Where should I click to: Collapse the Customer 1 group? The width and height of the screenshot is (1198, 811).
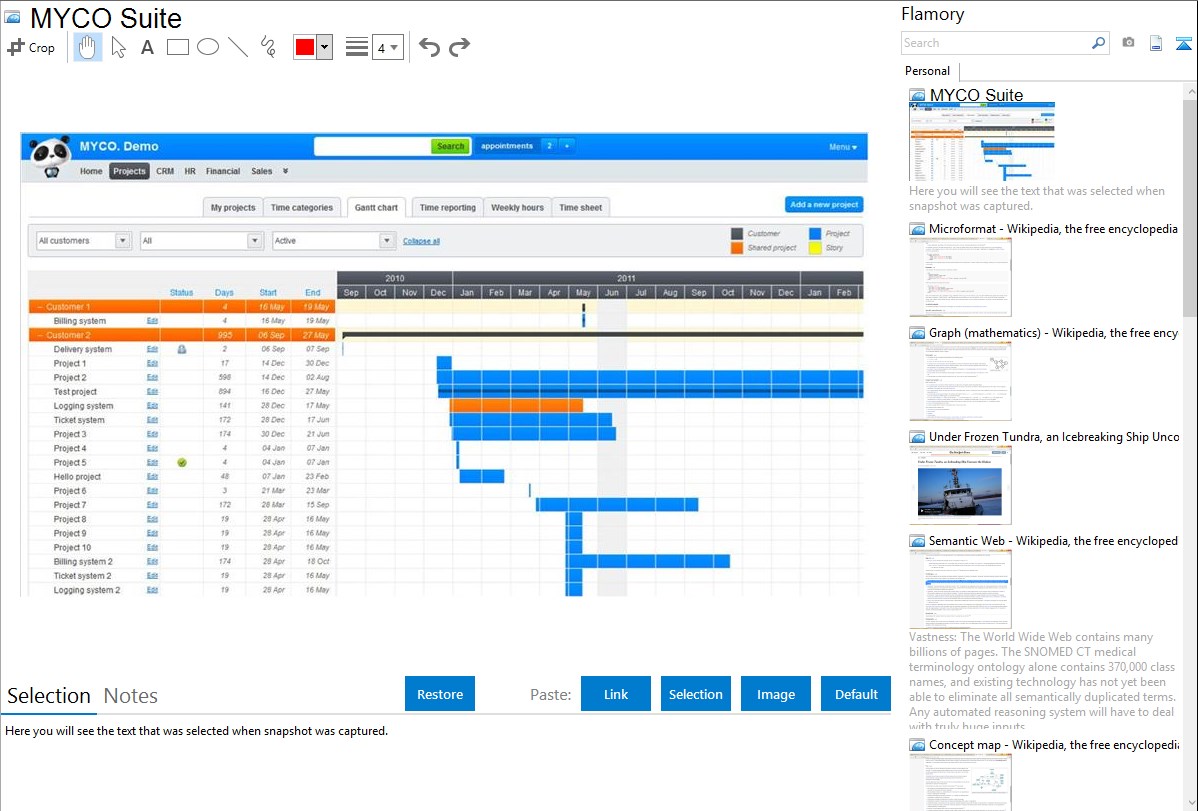(x=40, y=307)
